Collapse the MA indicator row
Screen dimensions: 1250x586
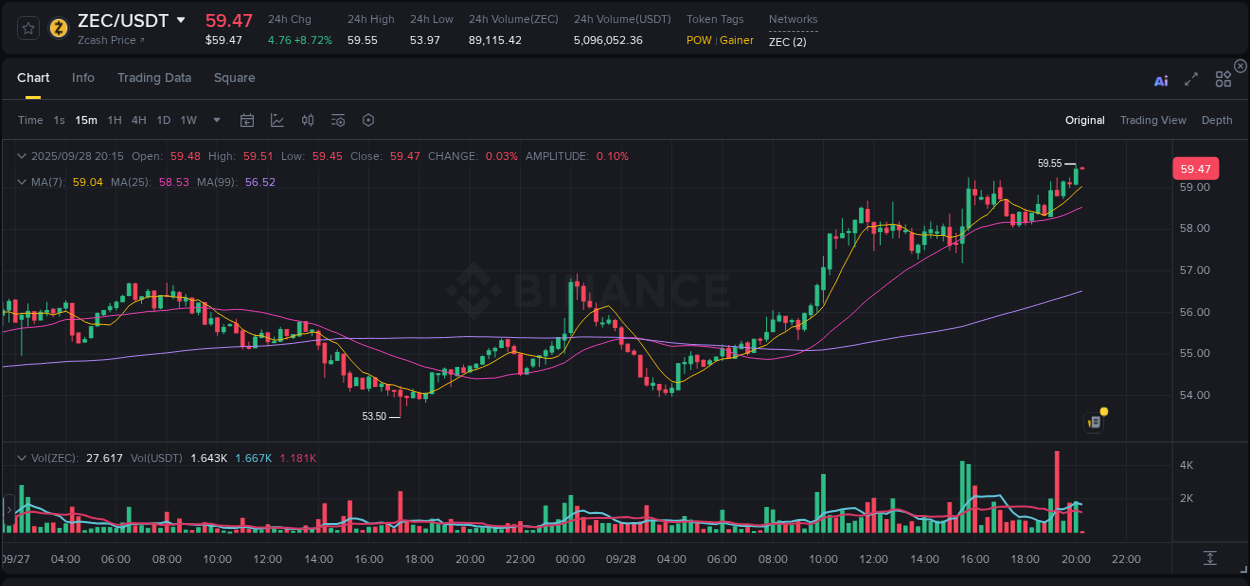22,182
